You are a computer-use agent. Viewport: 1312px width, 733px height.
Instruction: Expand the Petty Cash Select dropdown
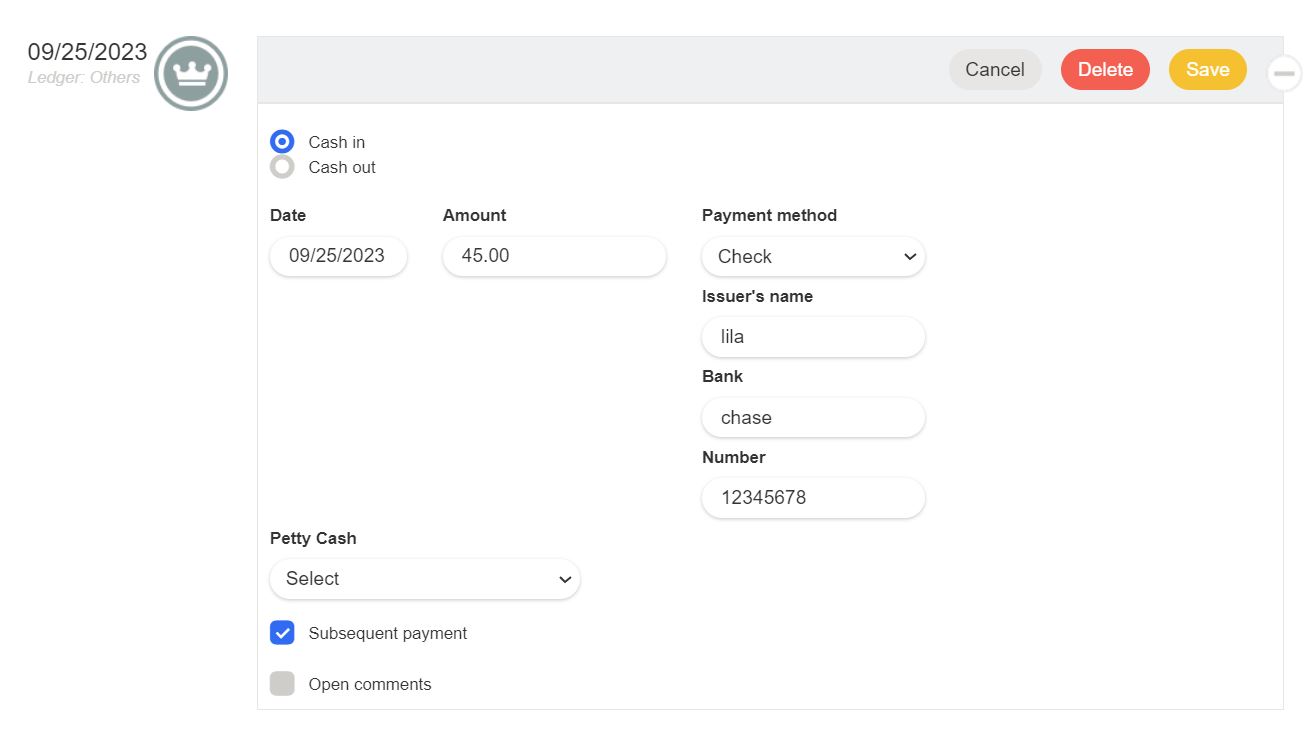click(425, 579)
